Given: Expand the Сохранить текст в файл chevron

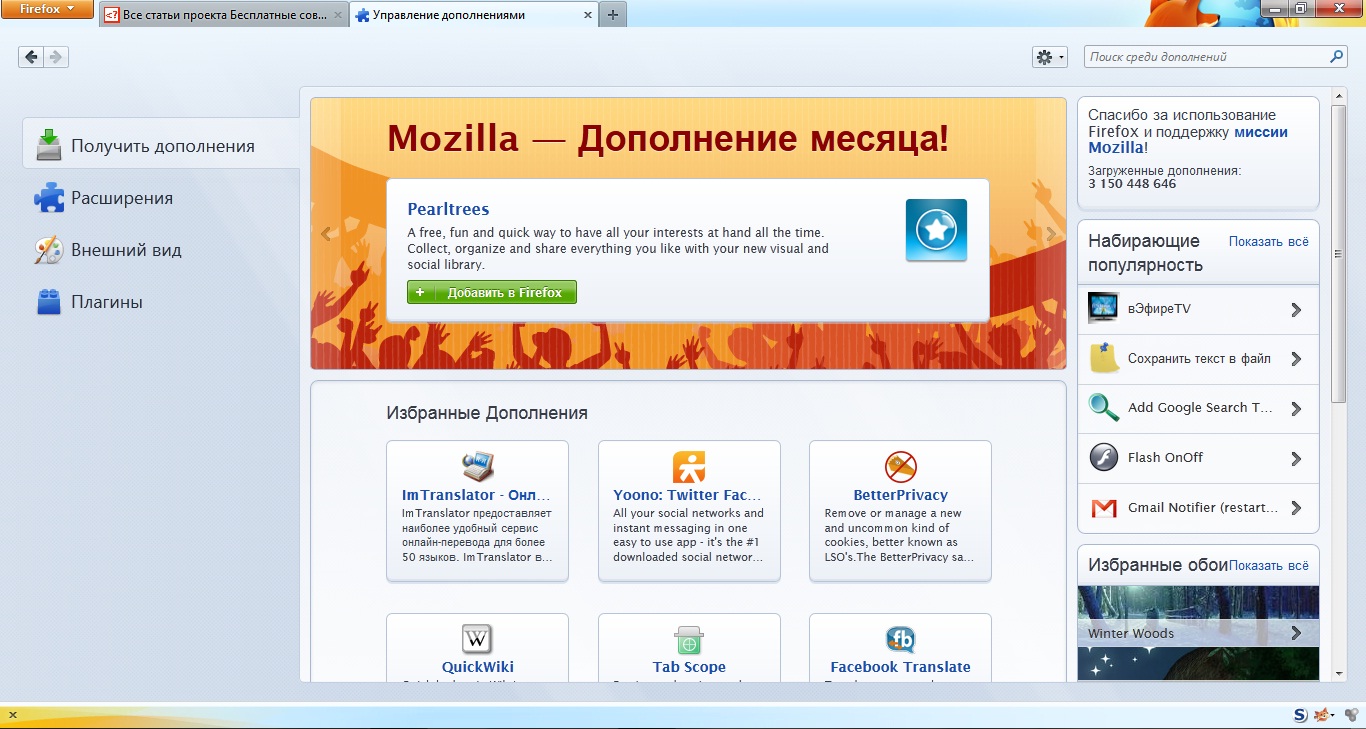Looking at the screenshot, I should (x=1296, y=359).
